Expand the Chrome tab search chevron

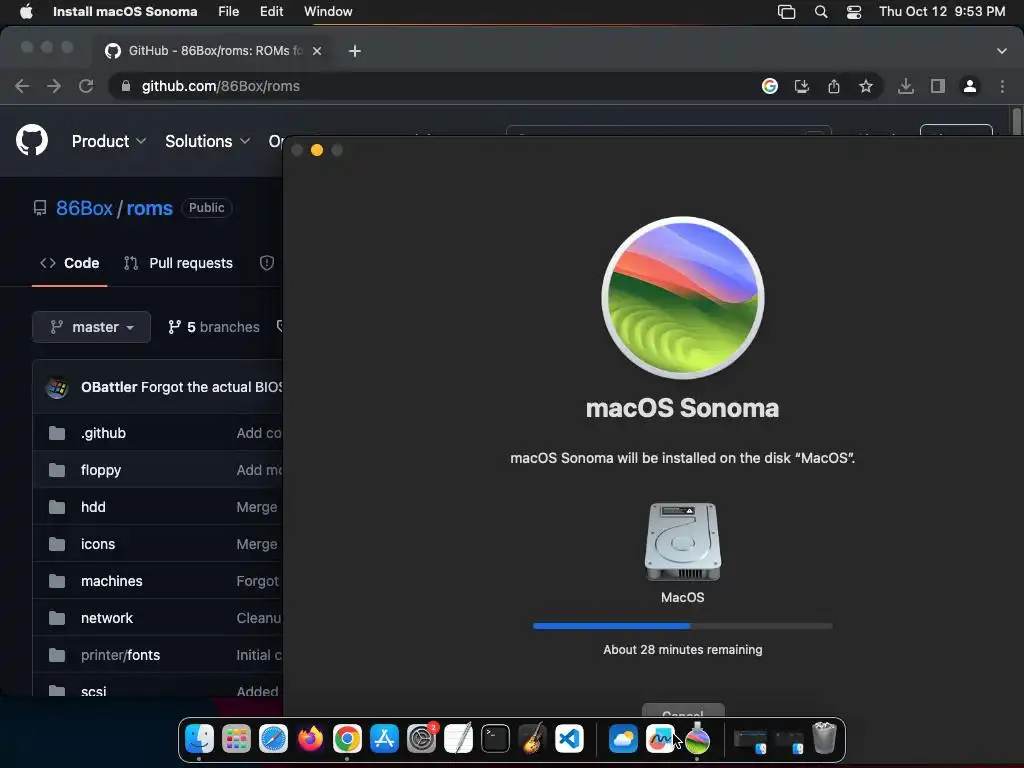click(1002, 51)
